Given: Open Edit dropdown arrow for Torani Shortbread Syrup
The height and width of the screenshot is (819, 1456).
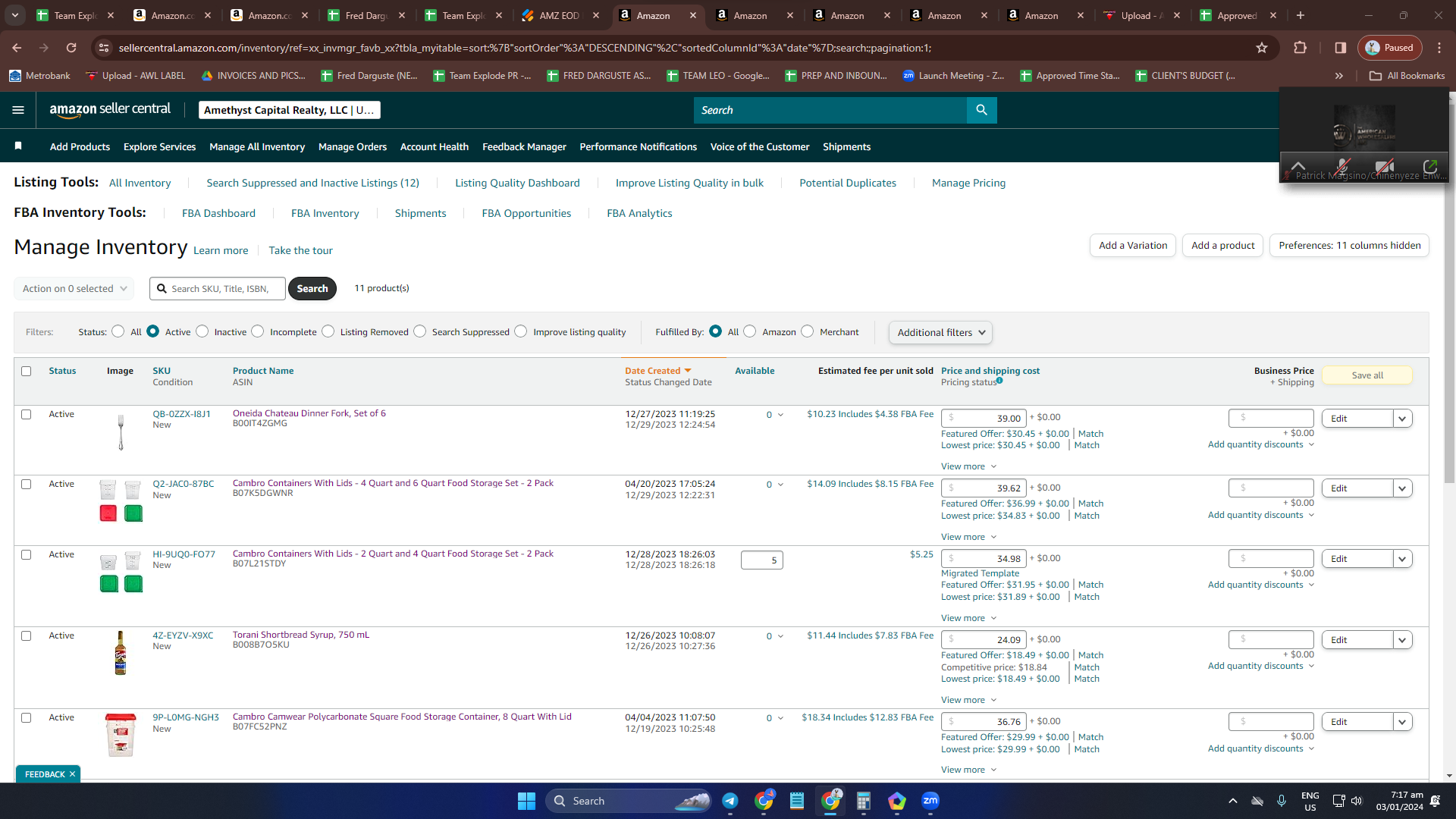Looking at the screenshot, I should (1402, 640).
